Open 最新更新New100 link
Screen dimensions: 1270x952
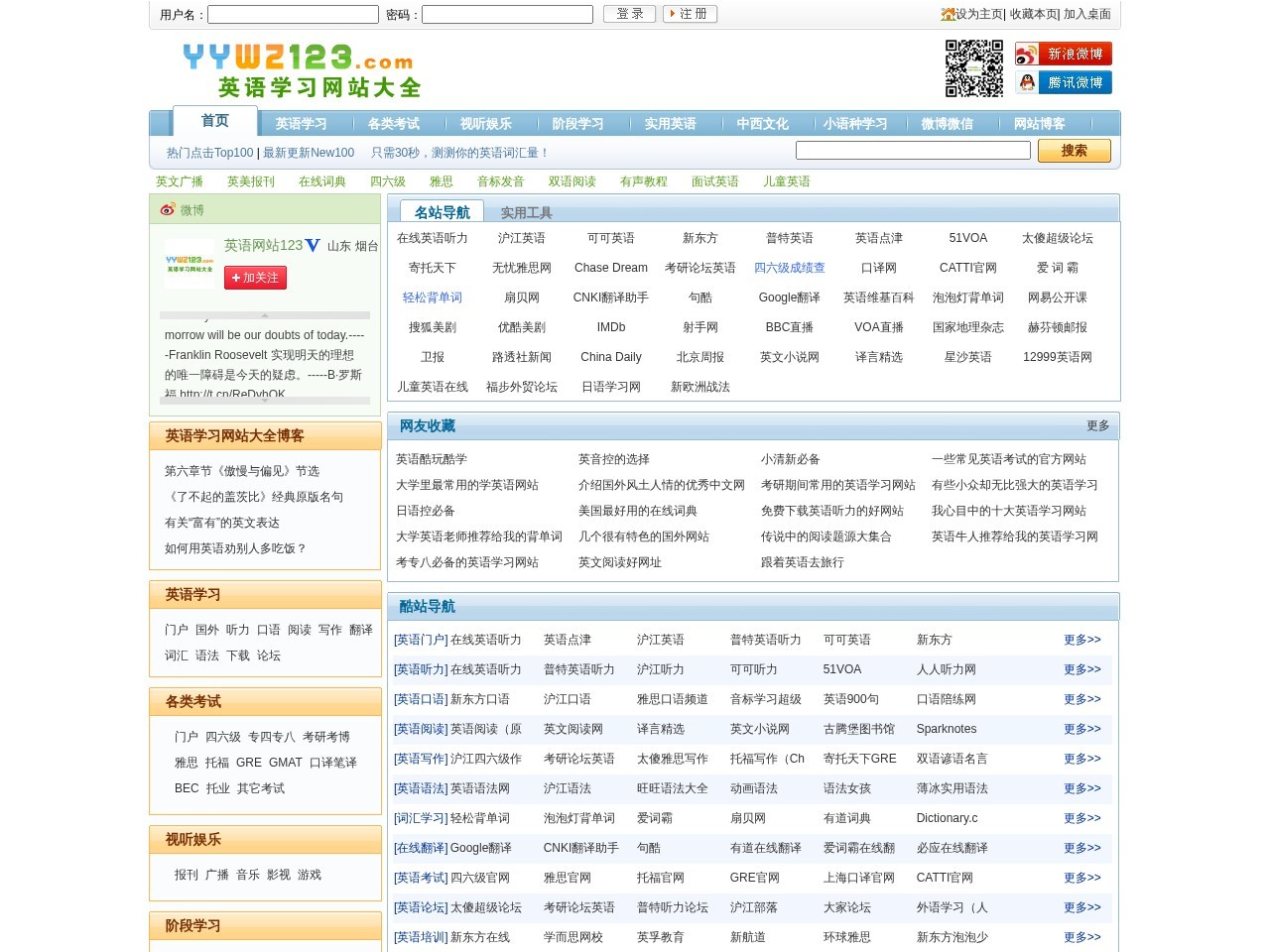[309, 153]
